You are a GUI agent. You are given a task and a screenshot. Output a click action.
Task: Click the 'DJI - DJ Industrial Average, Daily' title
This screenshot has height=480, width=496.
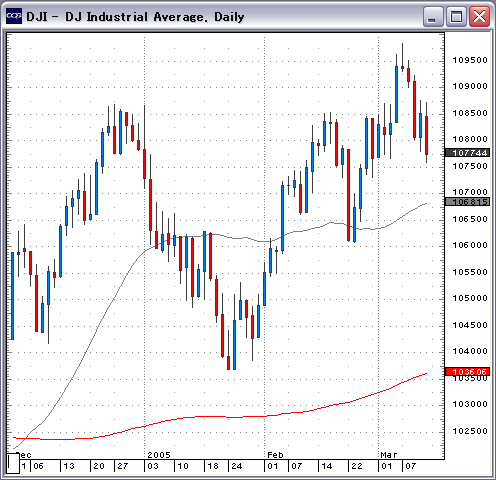pos(135,17)
